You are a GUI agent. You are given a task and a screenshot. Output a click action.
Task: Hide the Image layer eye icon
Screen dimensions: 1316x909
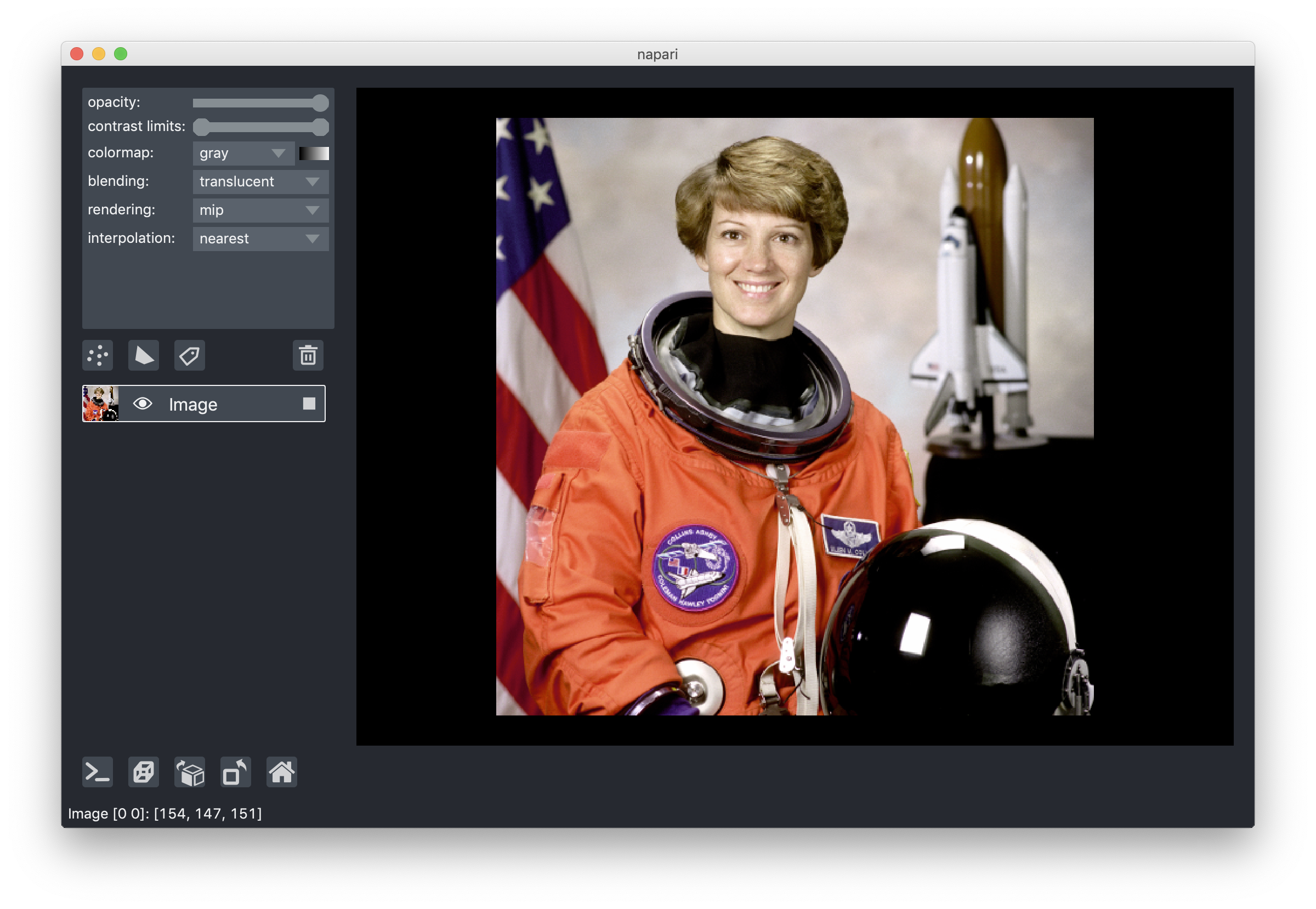click(143, 404)
